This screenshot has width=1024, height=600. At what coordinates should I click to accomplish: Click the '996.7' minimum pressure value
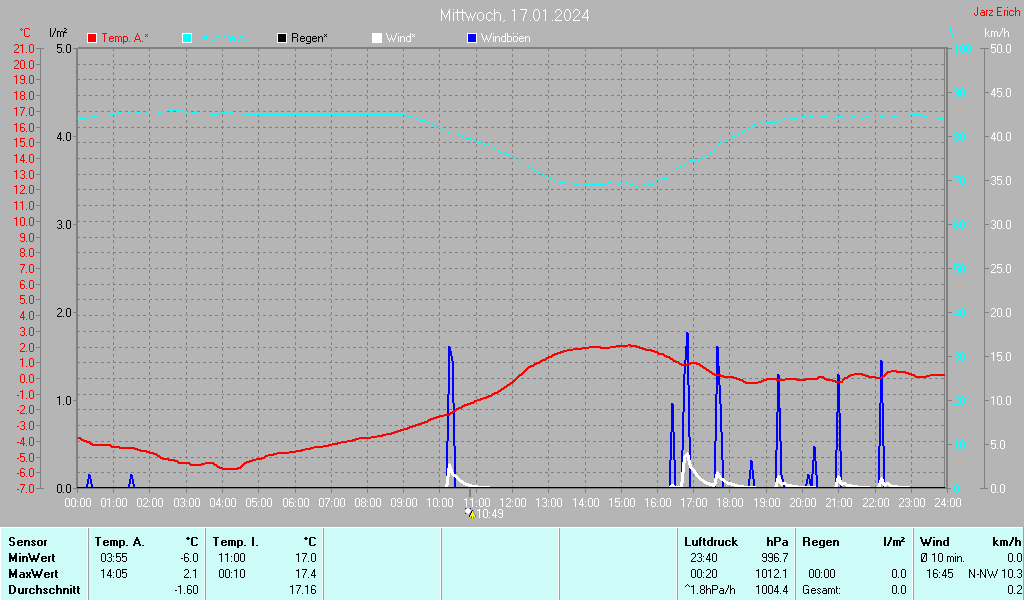tap(775, 558)
